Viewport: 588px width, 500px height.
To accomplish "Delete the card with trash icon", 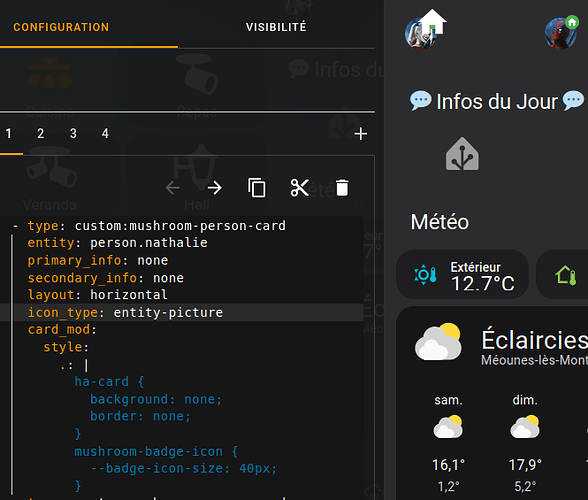I will click(x=342, y=188).
